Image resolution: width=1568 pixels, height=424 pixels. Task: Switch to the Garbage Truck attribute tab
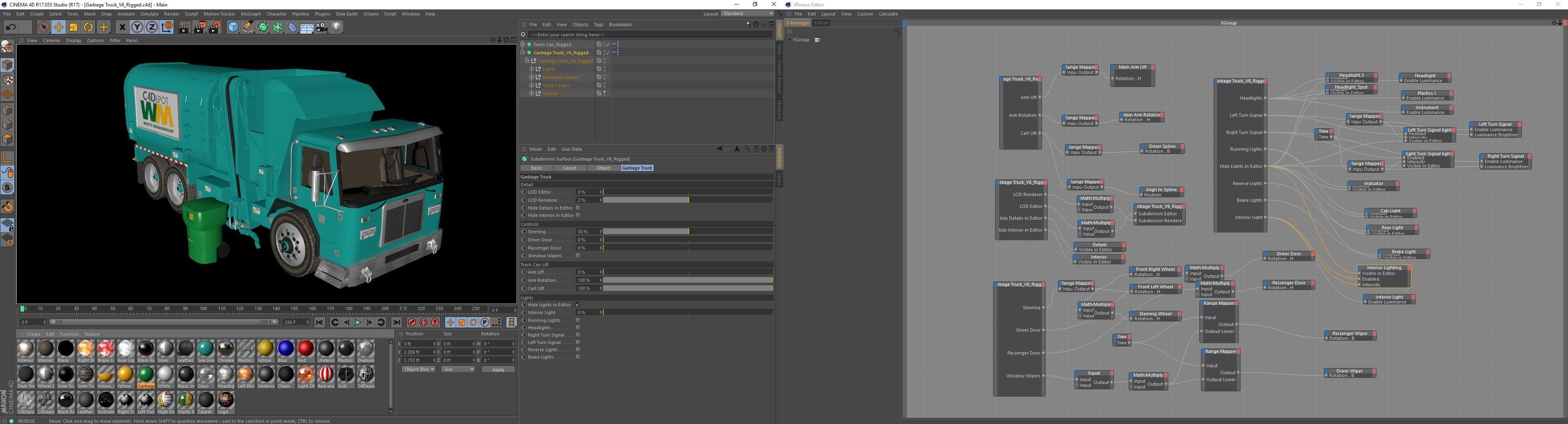637,168
